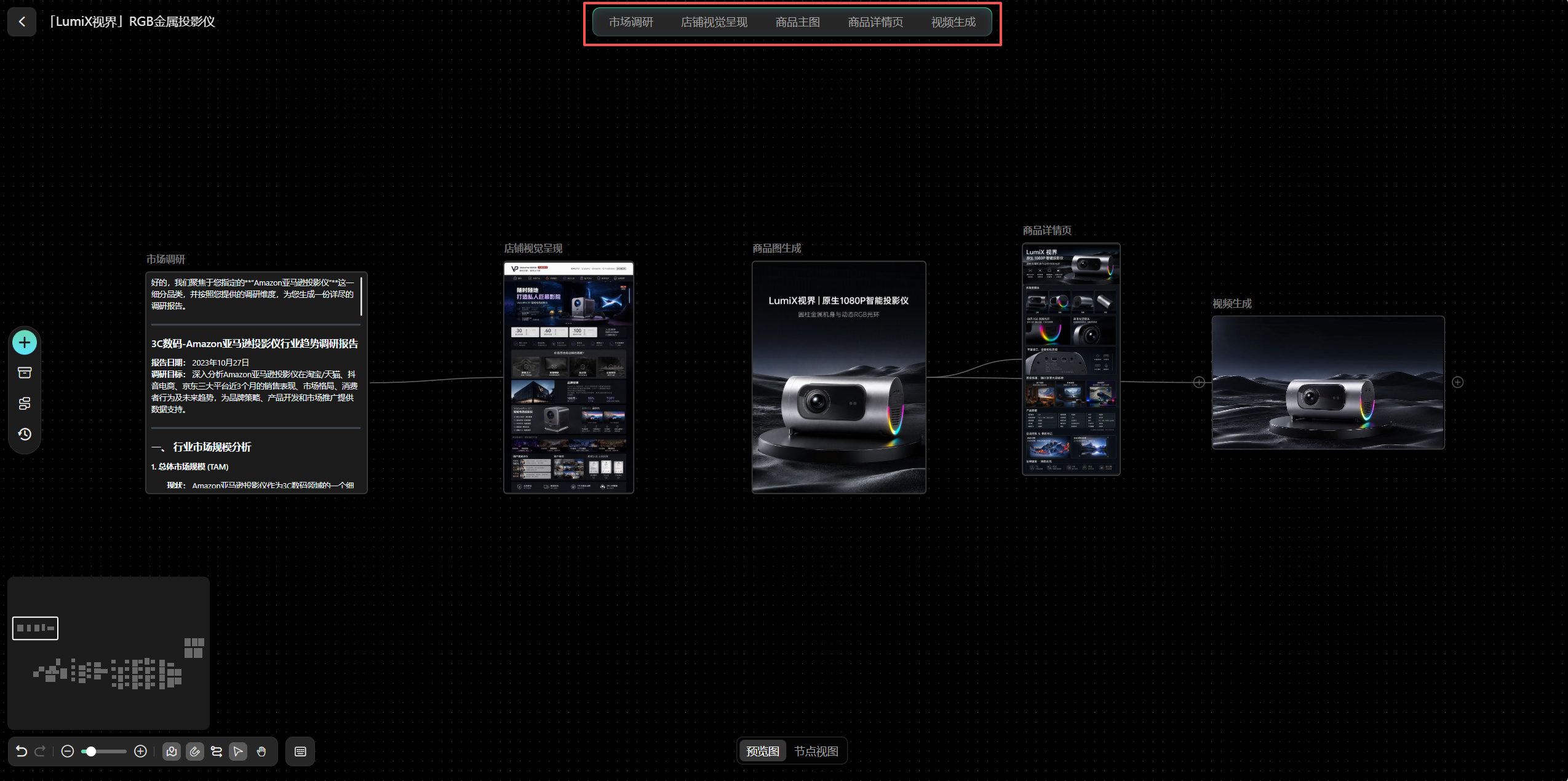Open the version history clock icon

(25, 435)
